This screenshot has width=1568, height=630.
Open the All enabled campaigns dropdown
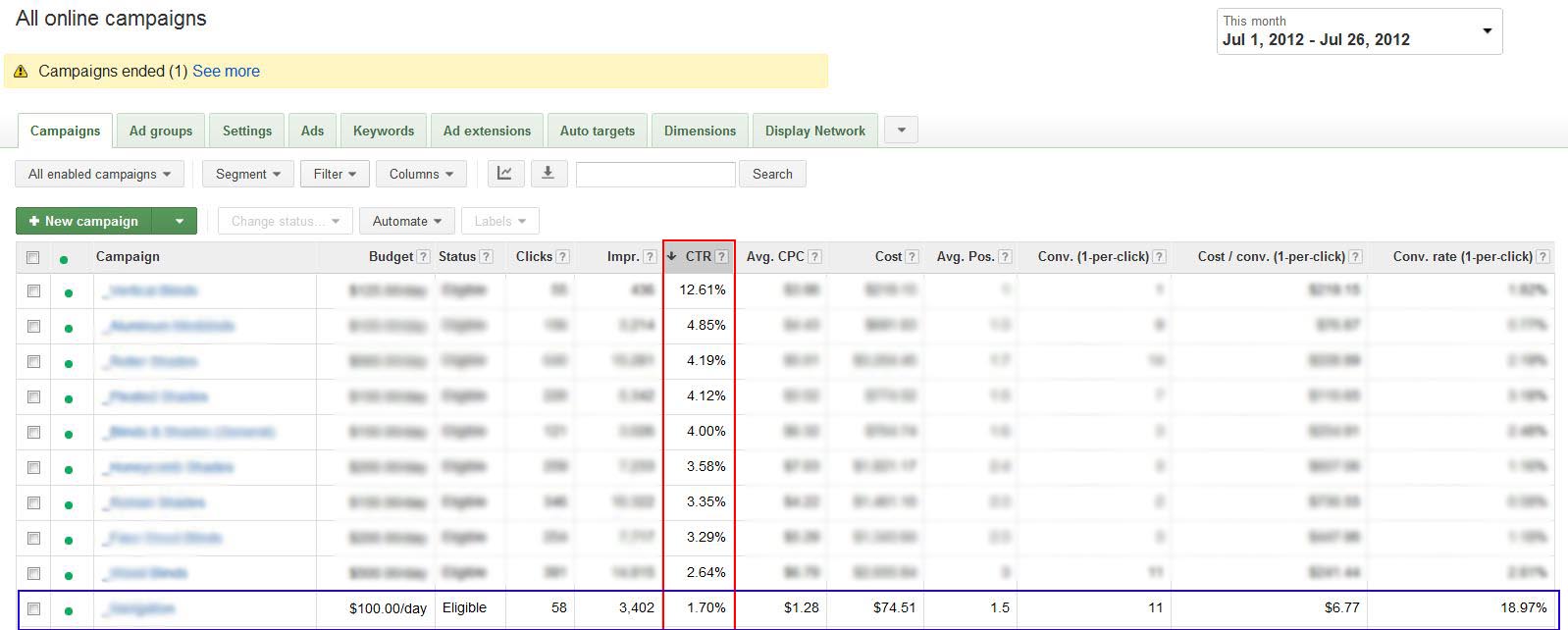tap(99, 174)
